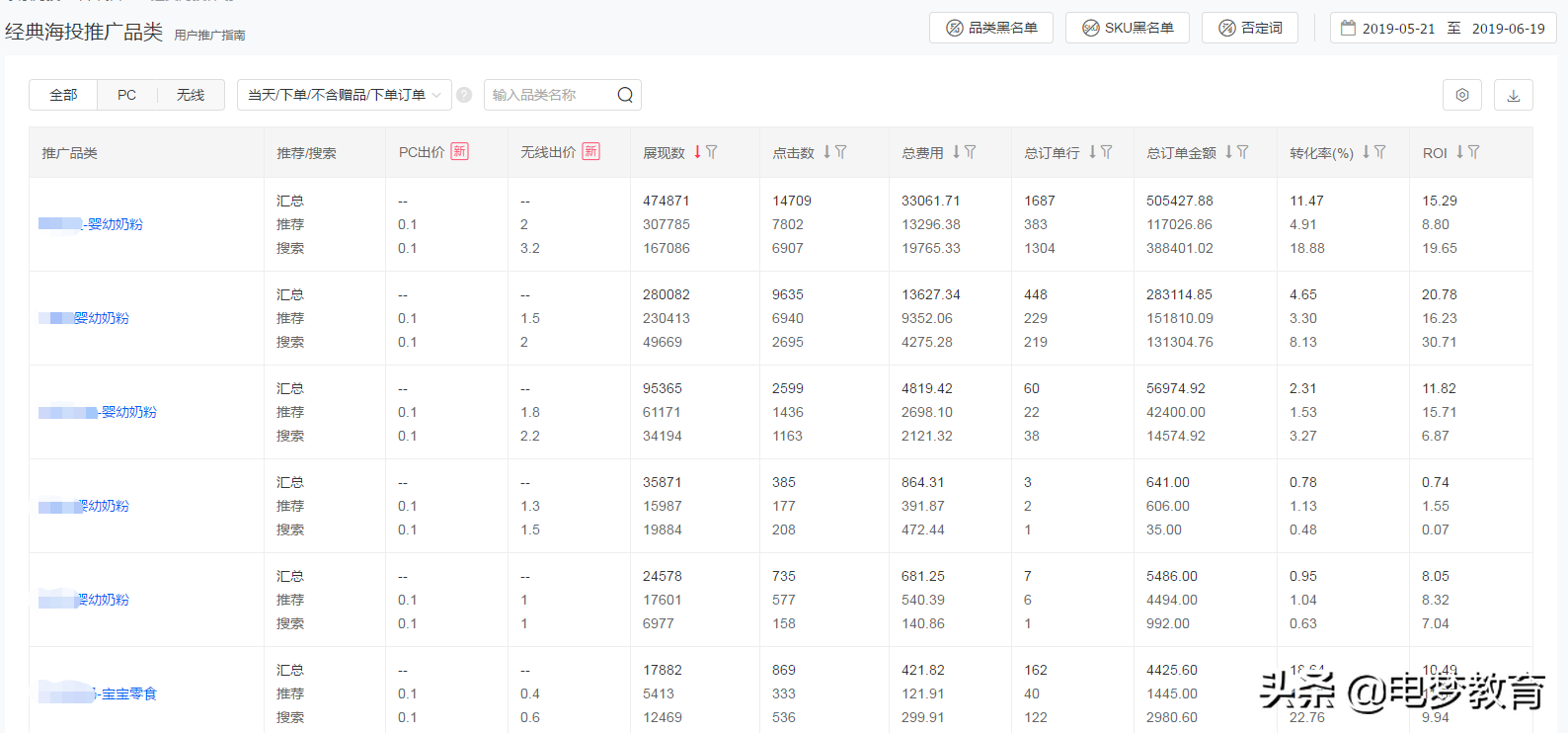Click the SKU黑名单 button
This screenshot has height=733, width=1568.
pos(1127,28)
